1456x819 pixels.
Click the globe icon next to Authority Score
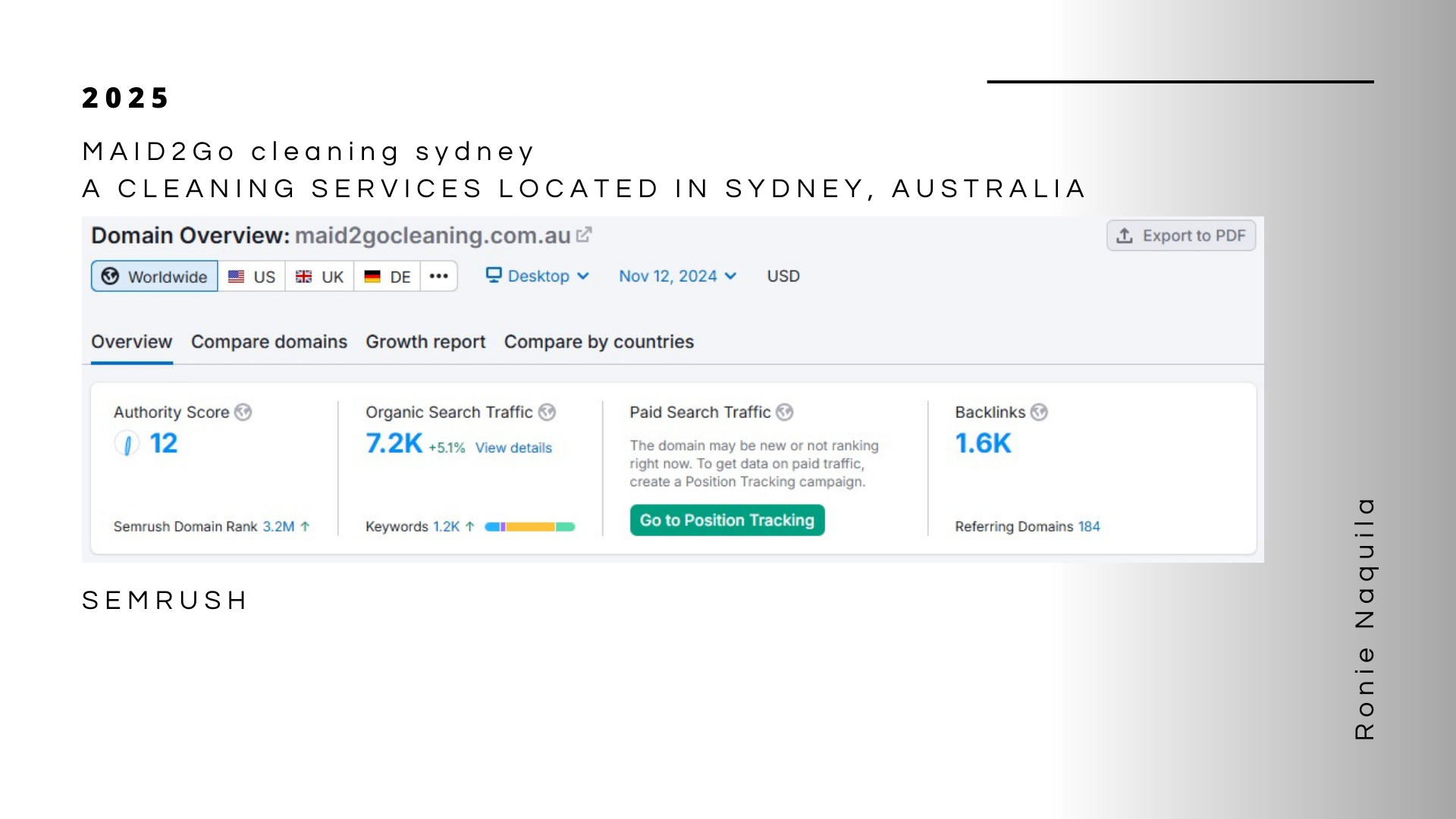[x=243, y=412]
